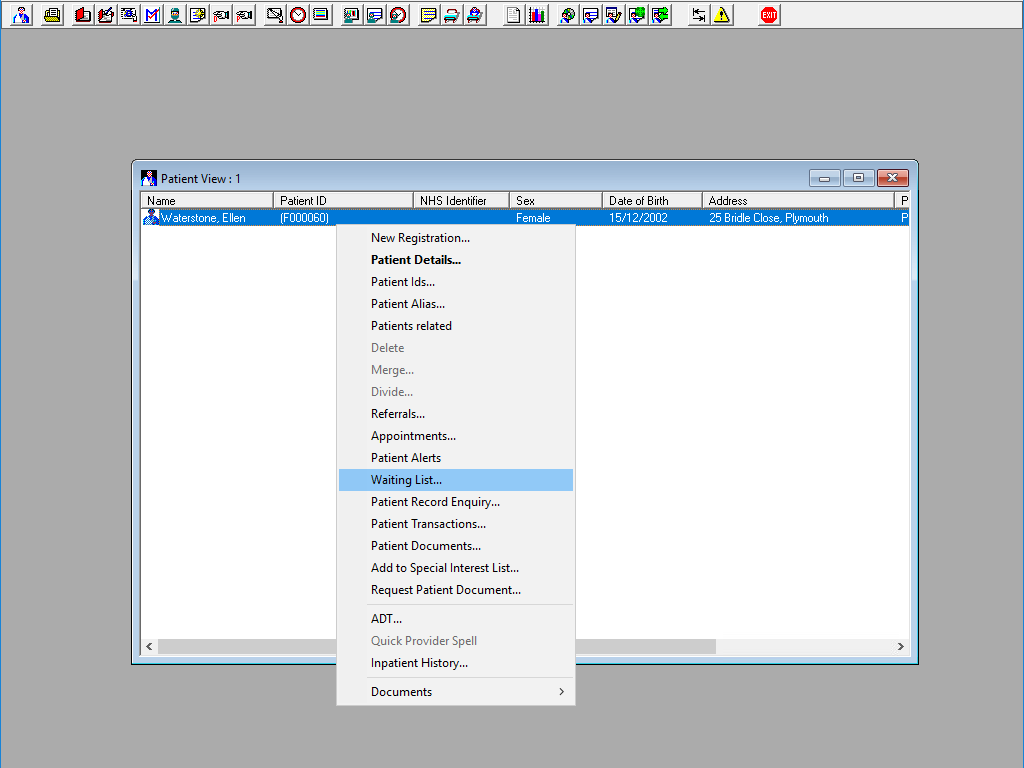Viewport: 1024px width, 768px height.
Task: Click the person with green grid icon
Action: pyautogui.click(x=637, y=15)
